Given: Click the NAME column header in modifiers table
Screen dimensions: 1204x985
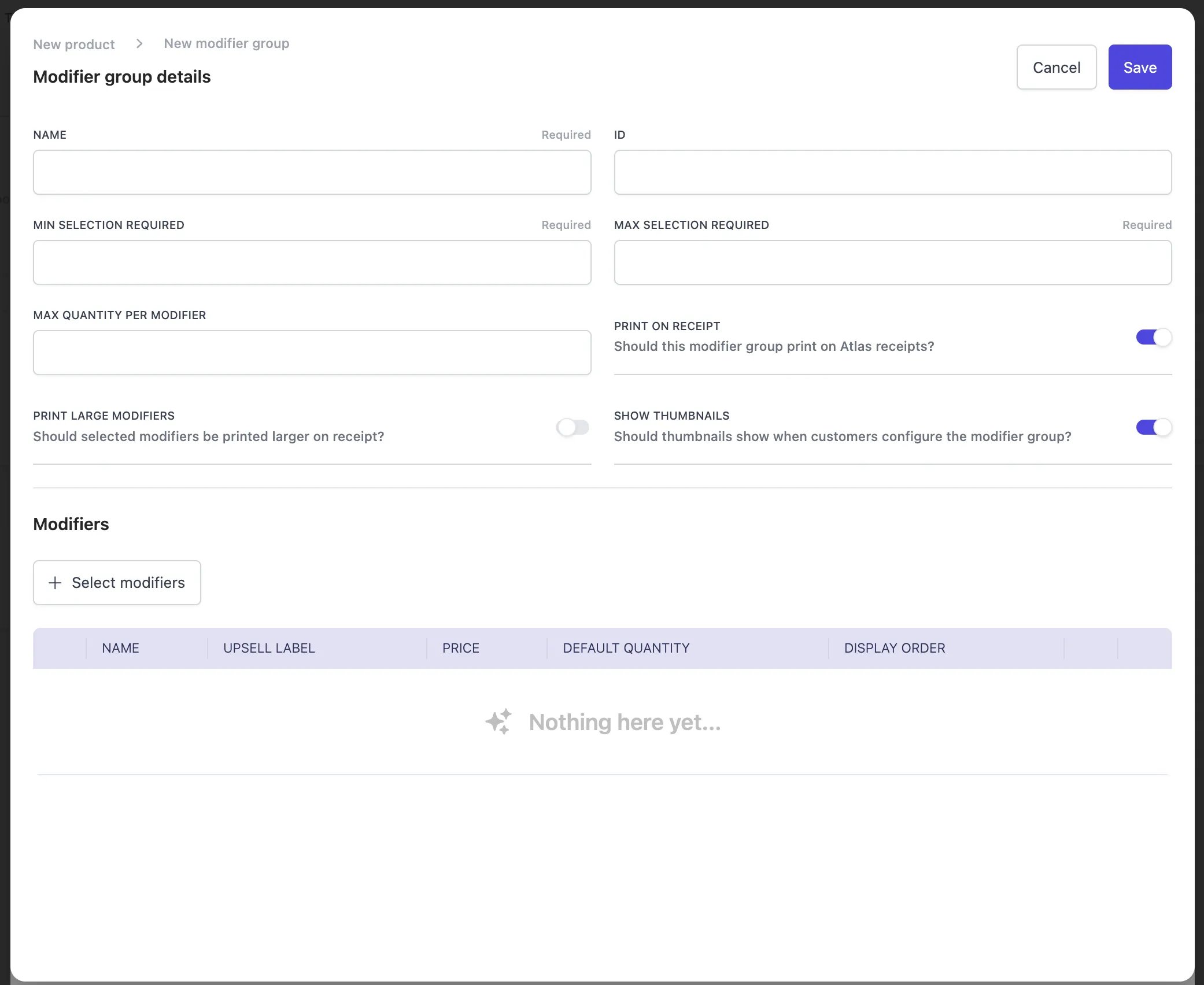Looking at the screenshot, I should click(x=120, y=648).
